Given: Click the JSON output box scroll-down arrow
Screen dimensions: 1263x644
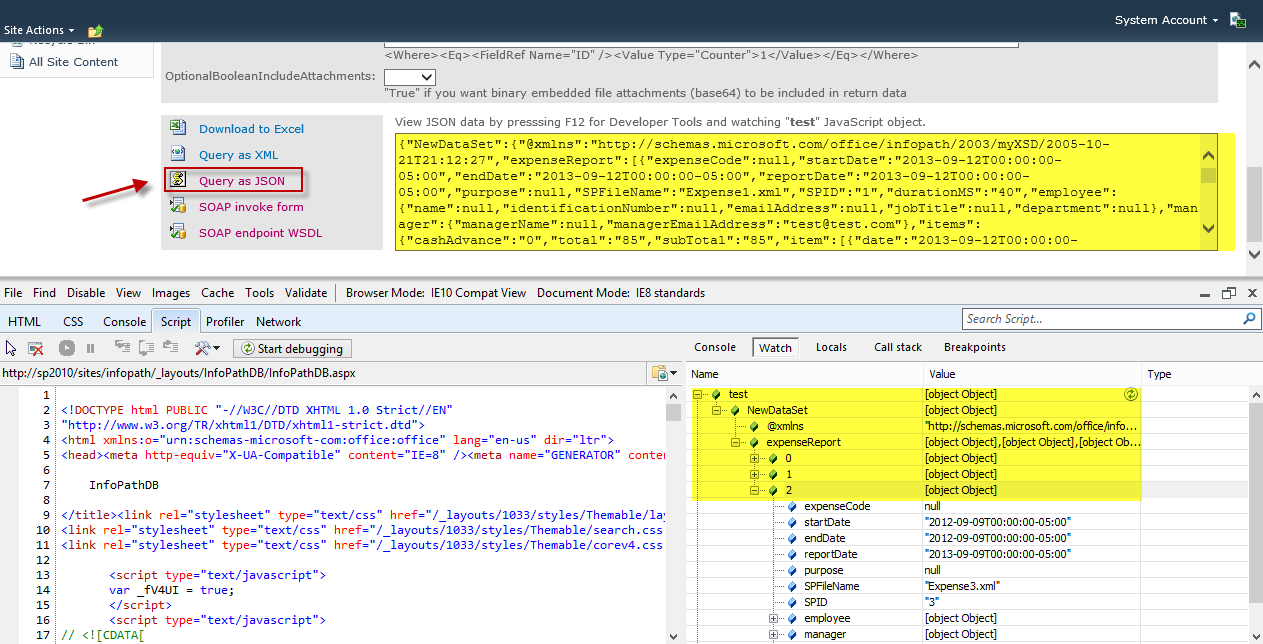Looking at the screenshot, I should point(1208,229).
